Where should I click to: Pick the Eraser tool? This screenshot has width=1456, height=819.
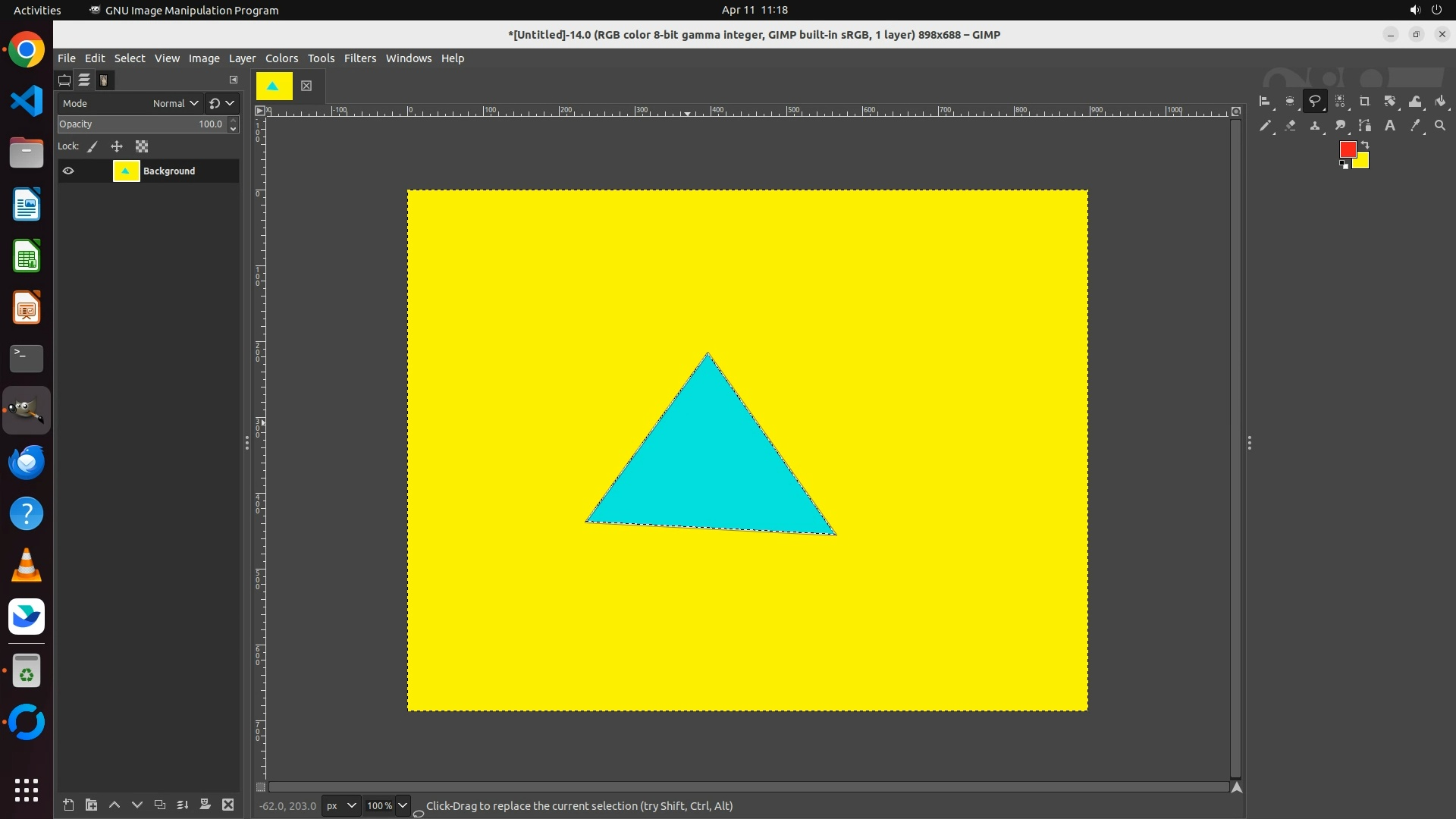coord(1290,126)
